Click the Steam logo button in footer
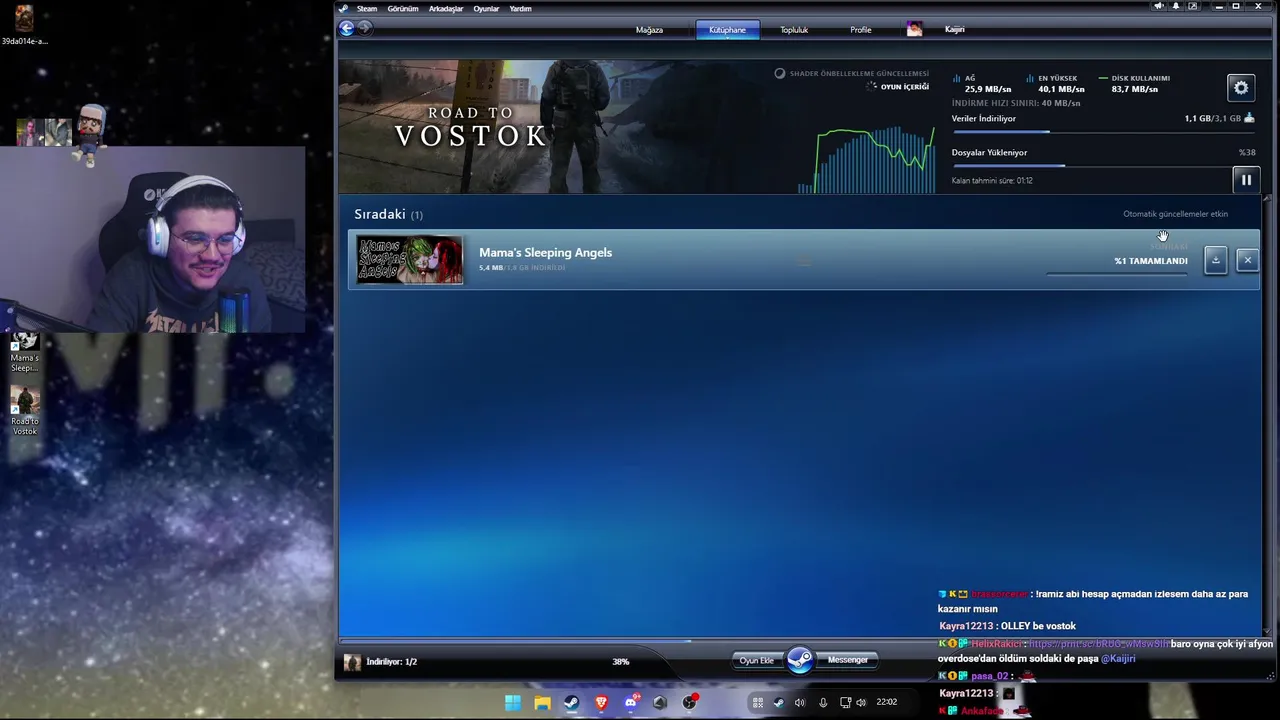Screen dimensions: 1280x720 click(x=799, y=660)
